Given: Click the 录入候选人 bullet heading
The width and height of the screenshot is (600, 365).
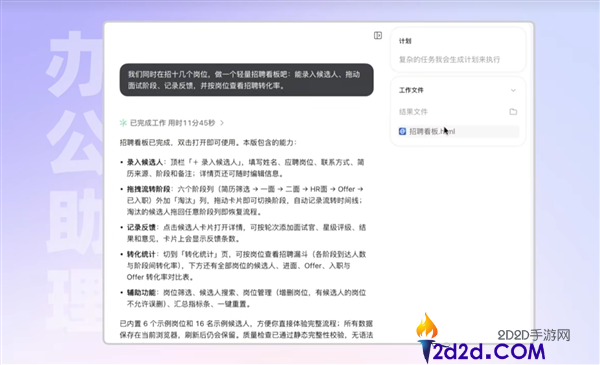Looking at the screenshot, I should click(145, 162).
